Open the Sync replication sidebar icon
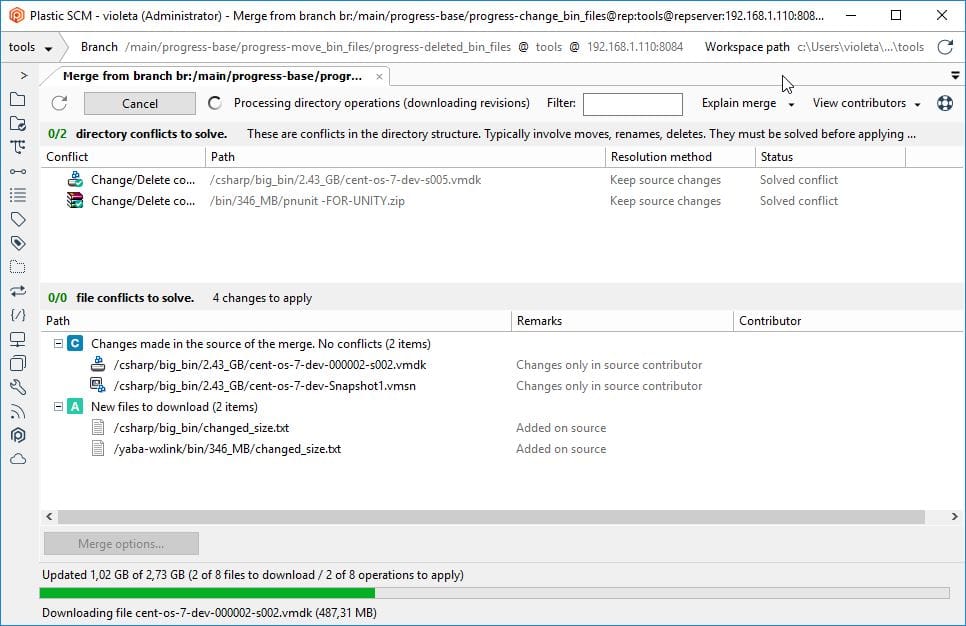 [x=18, y=291]
